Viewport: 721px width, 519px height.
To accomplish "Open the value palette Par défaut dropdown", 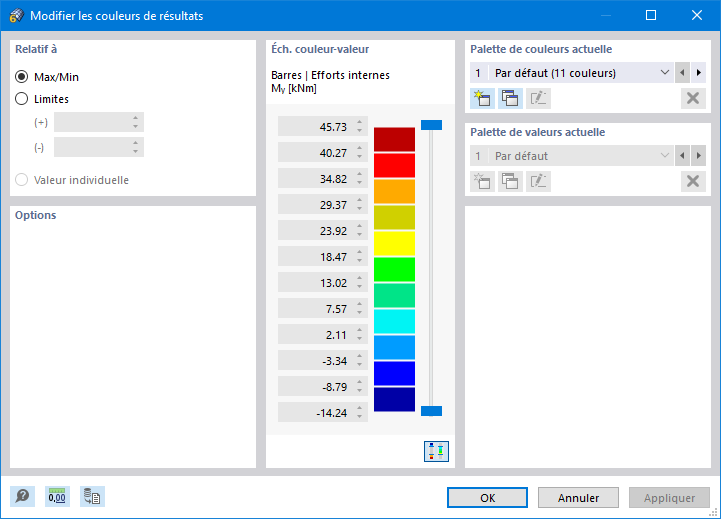I will click(572, 156).
